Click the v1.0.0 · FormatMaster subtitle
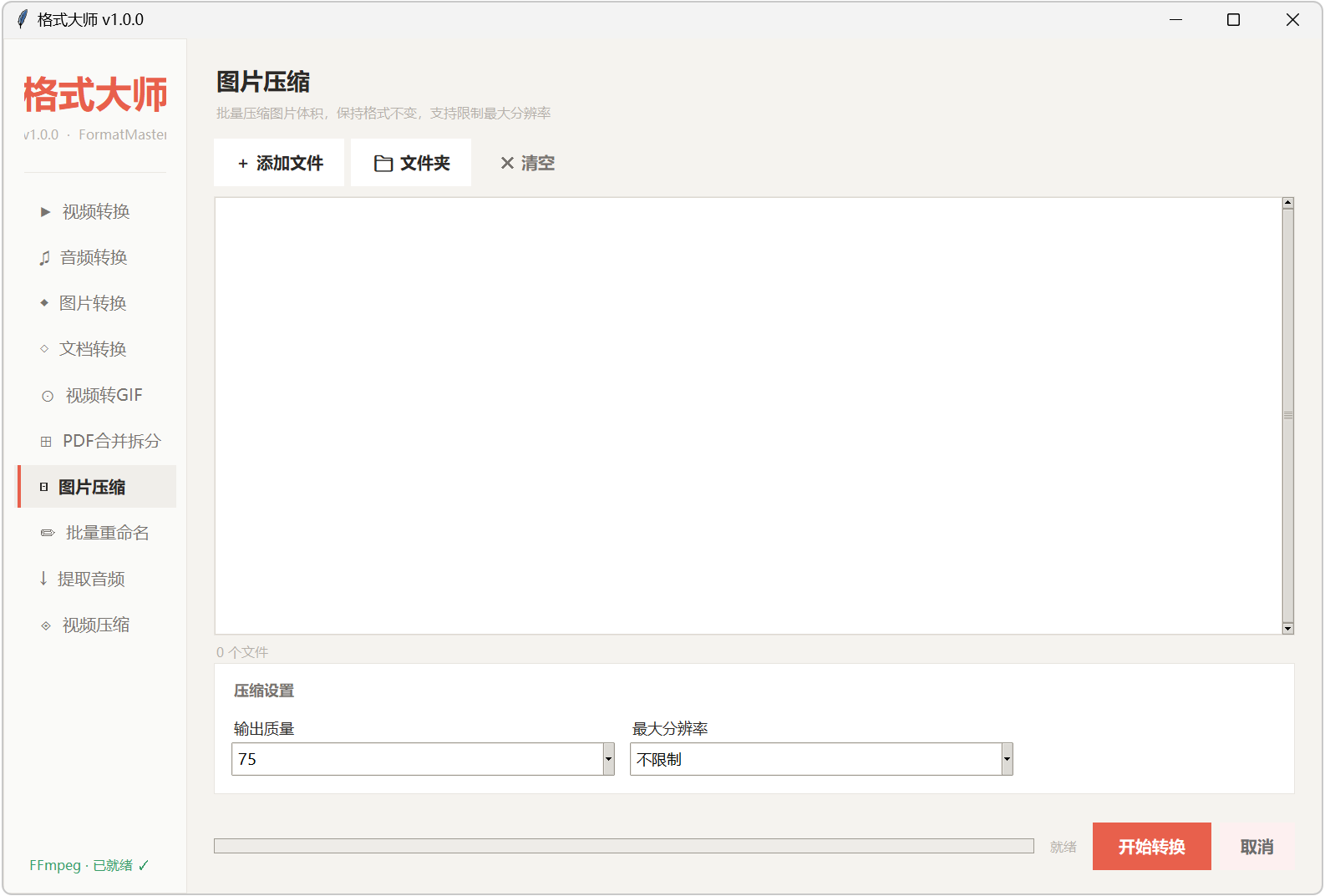 coord(95,134)
